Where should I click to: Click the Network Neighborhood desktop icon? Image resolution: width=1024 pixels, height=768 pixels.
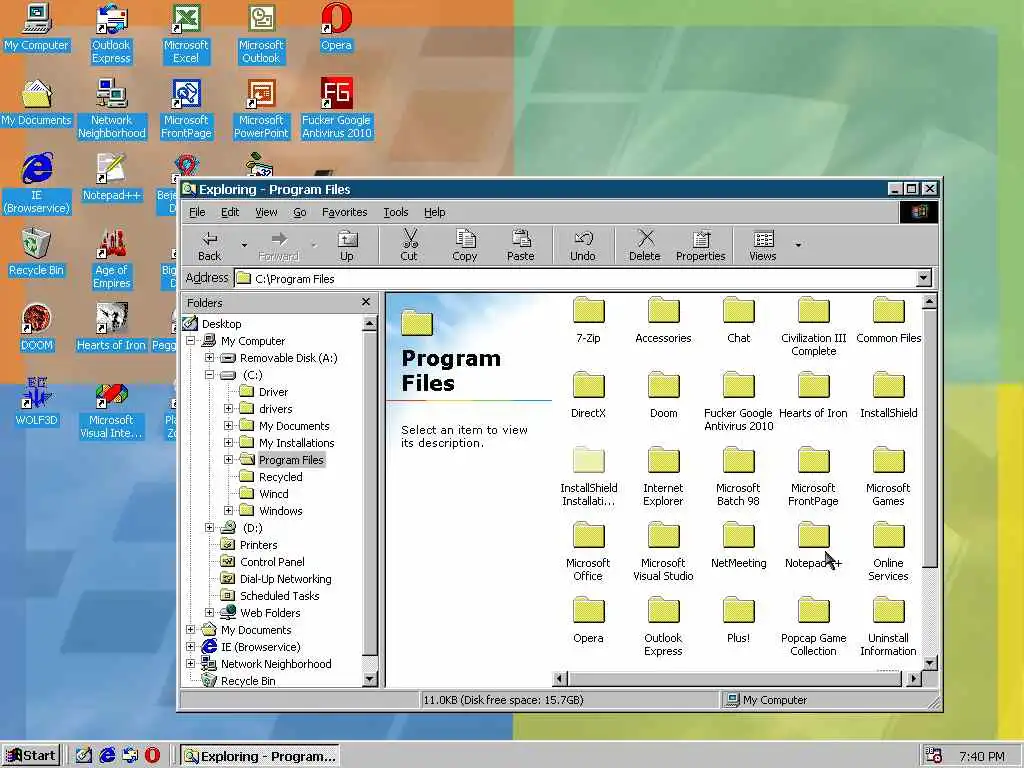pyautogui.click(x=112, y=109)
